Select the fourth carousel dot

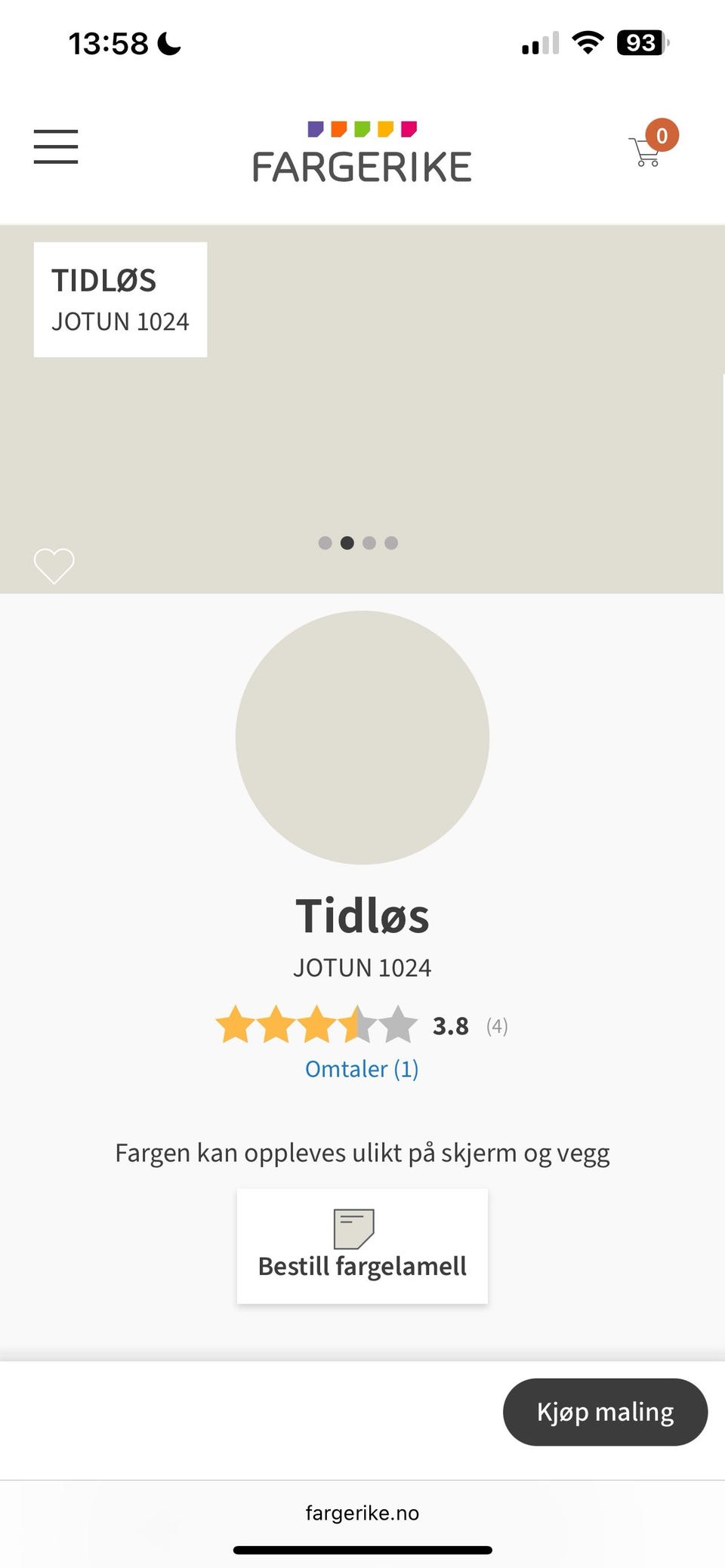pyautogui.click(x=391, y=543)
